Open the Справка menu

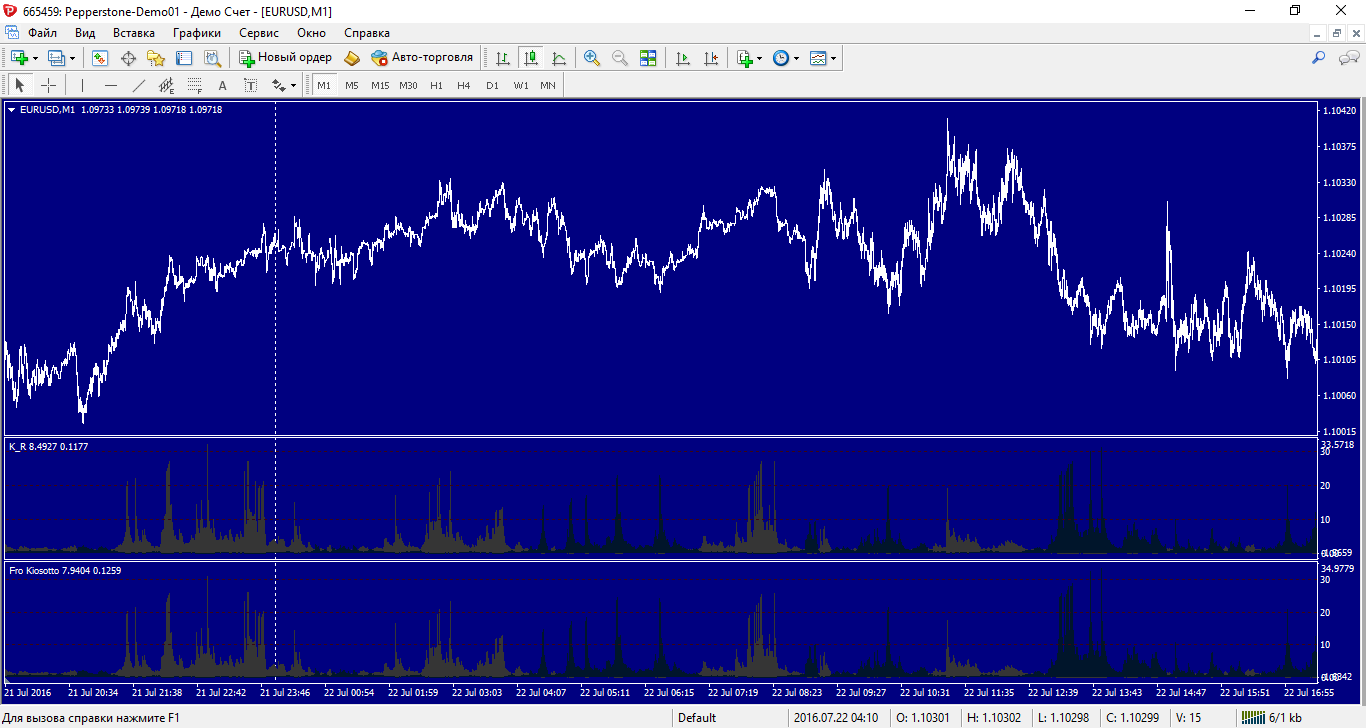point(367,33)
